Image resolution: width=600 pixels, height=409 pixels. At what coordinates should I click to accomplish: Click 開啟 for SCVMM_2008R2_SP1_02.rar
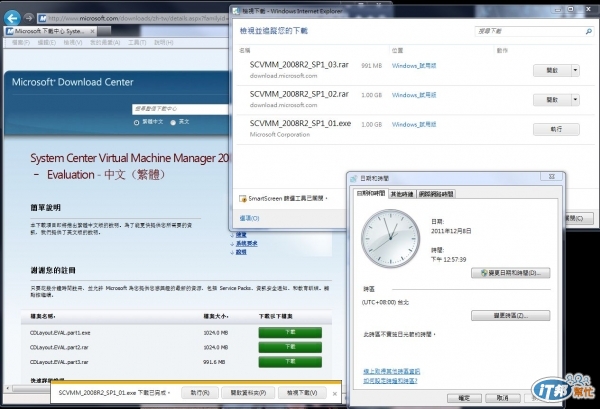coord(552,100)
